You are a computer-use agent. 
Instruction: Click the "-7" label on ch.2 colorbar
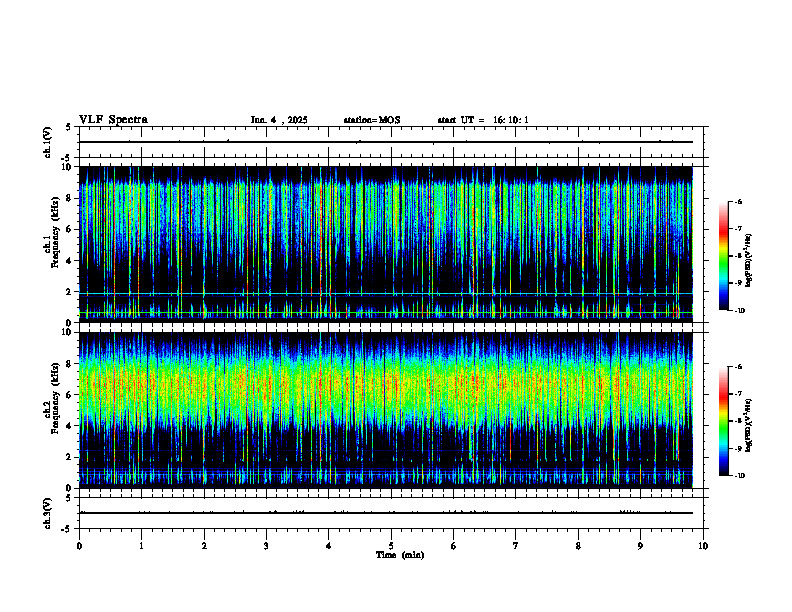point(738,394)
